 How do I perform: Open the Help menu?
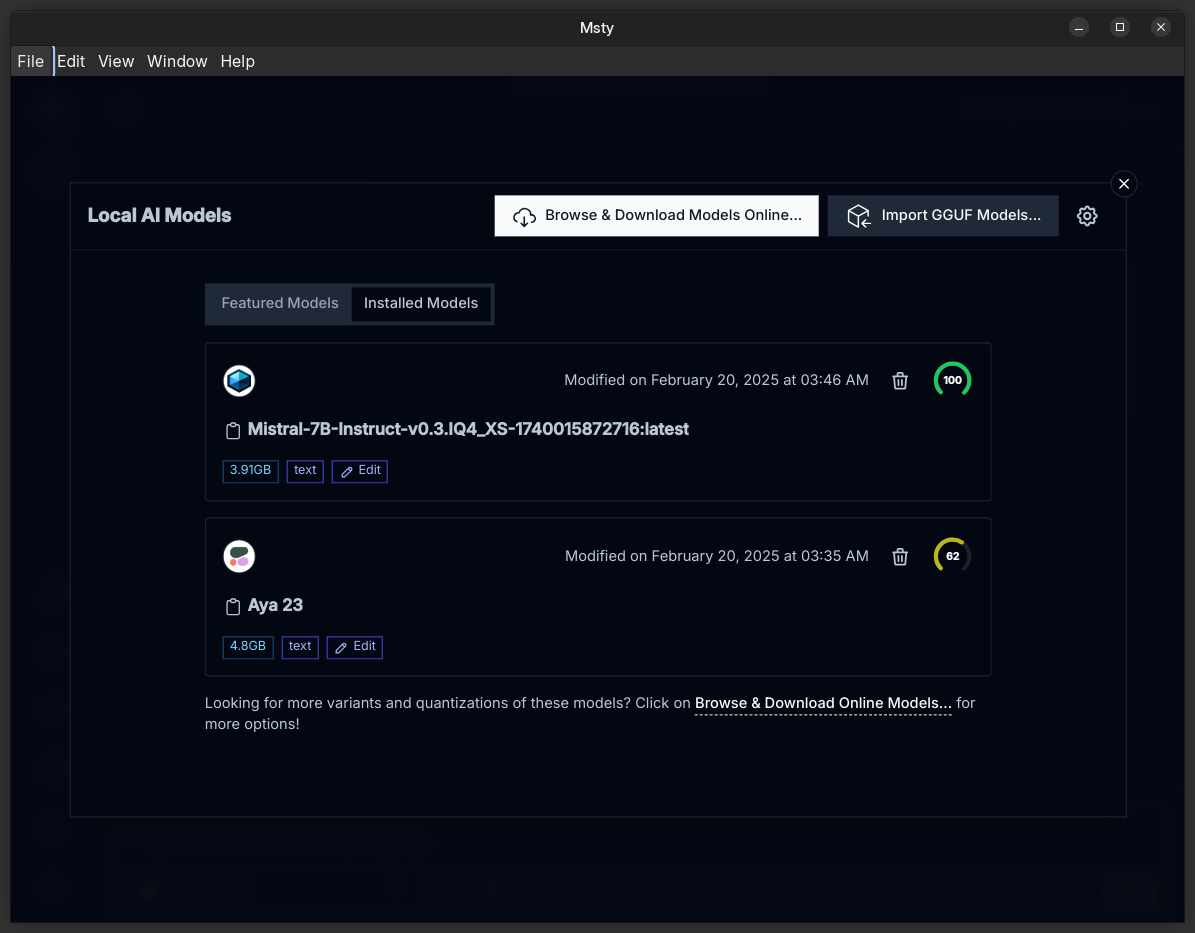tap(238, 61)
